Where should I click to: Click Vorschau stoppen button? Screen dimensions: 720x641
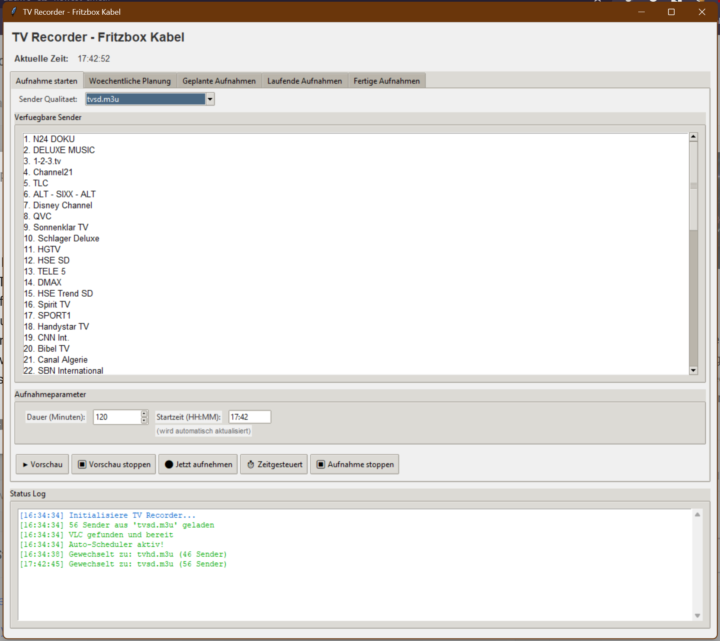pos(114,464)
